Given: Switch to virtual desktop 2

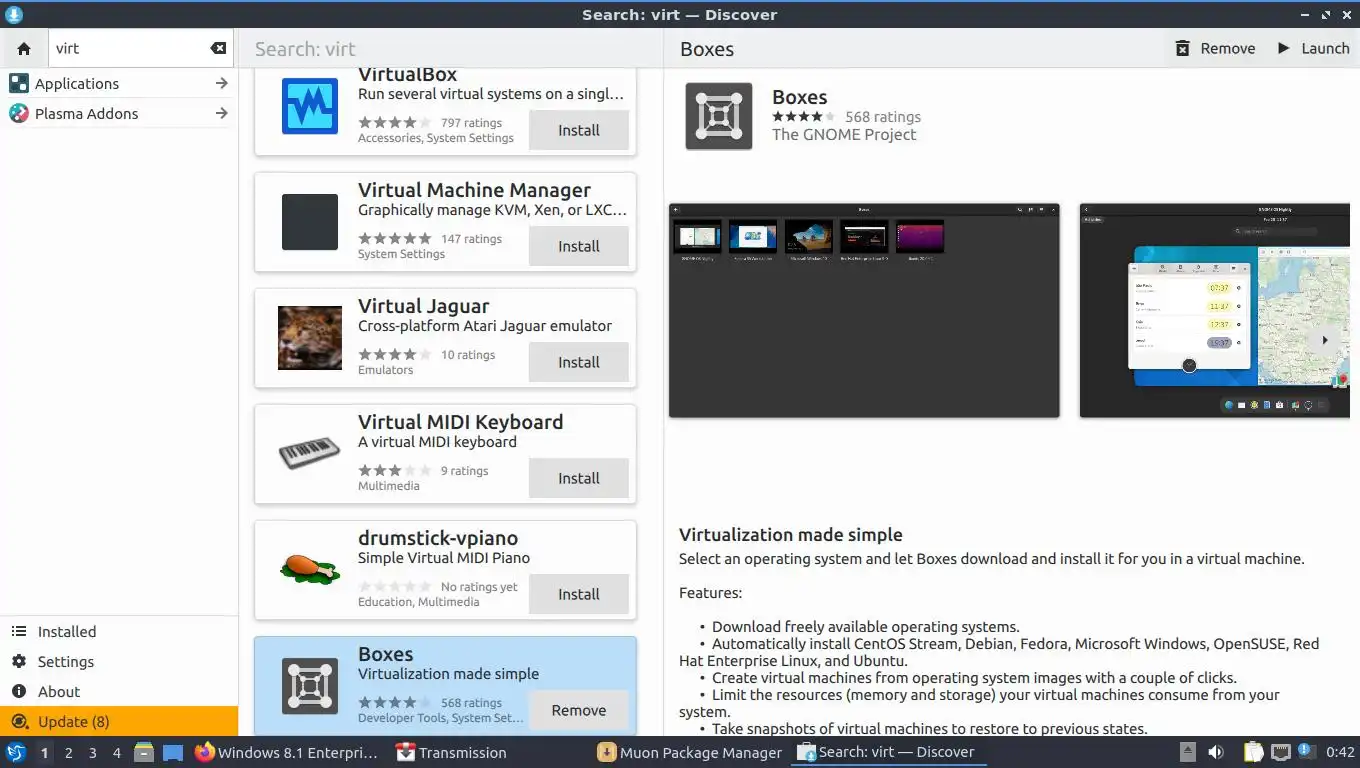Looking at the screenshot, I should [68, 752].
